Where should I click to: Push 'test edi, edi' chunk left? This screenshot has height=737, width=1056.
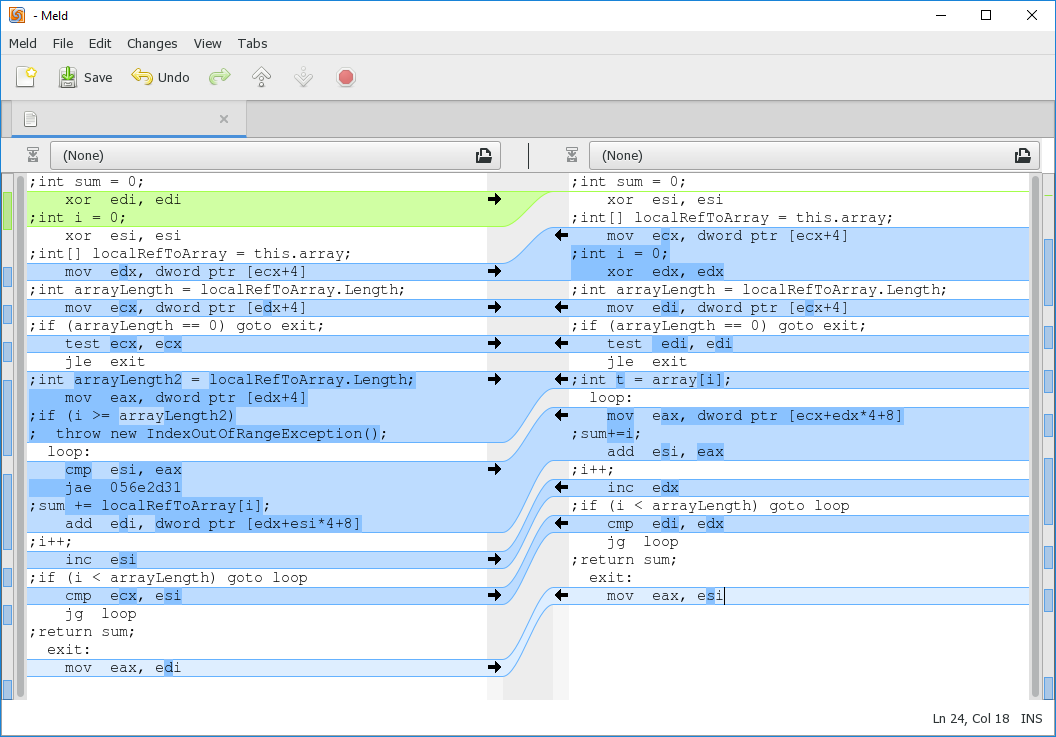click(561, 344)
